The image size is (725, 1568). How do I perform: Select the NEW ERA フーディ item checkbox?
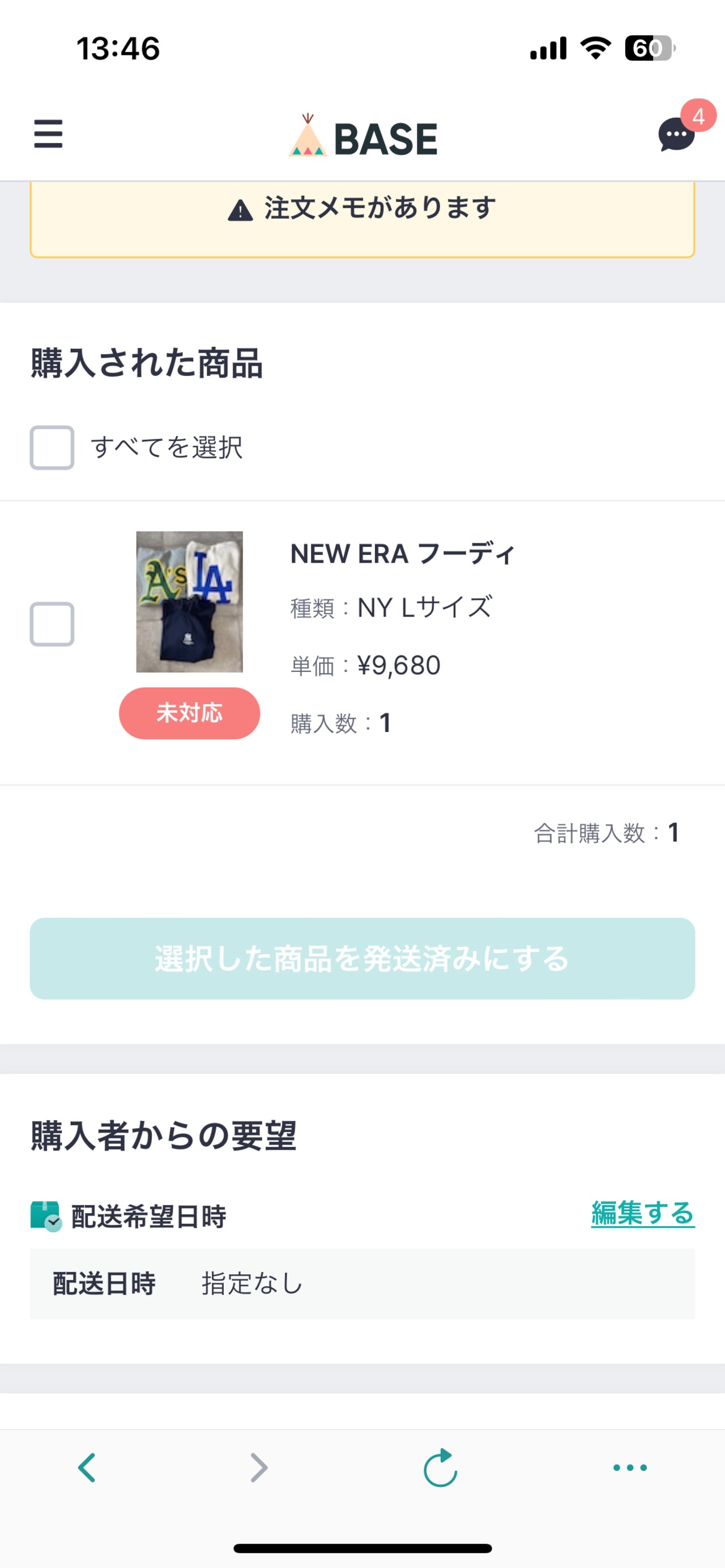(x=53, y=624)
